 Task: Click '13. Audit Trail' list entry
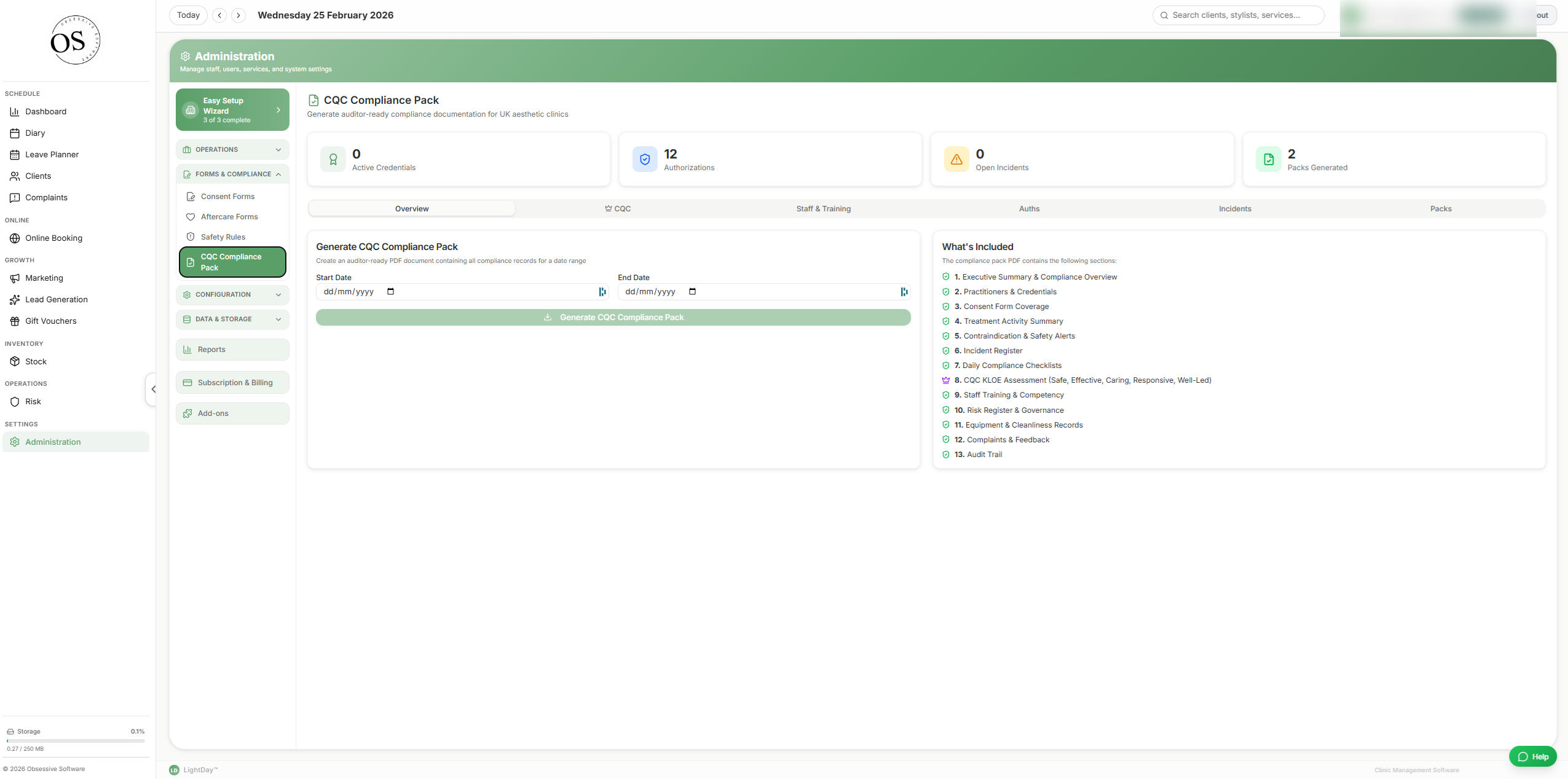click(x=978, y=455)
